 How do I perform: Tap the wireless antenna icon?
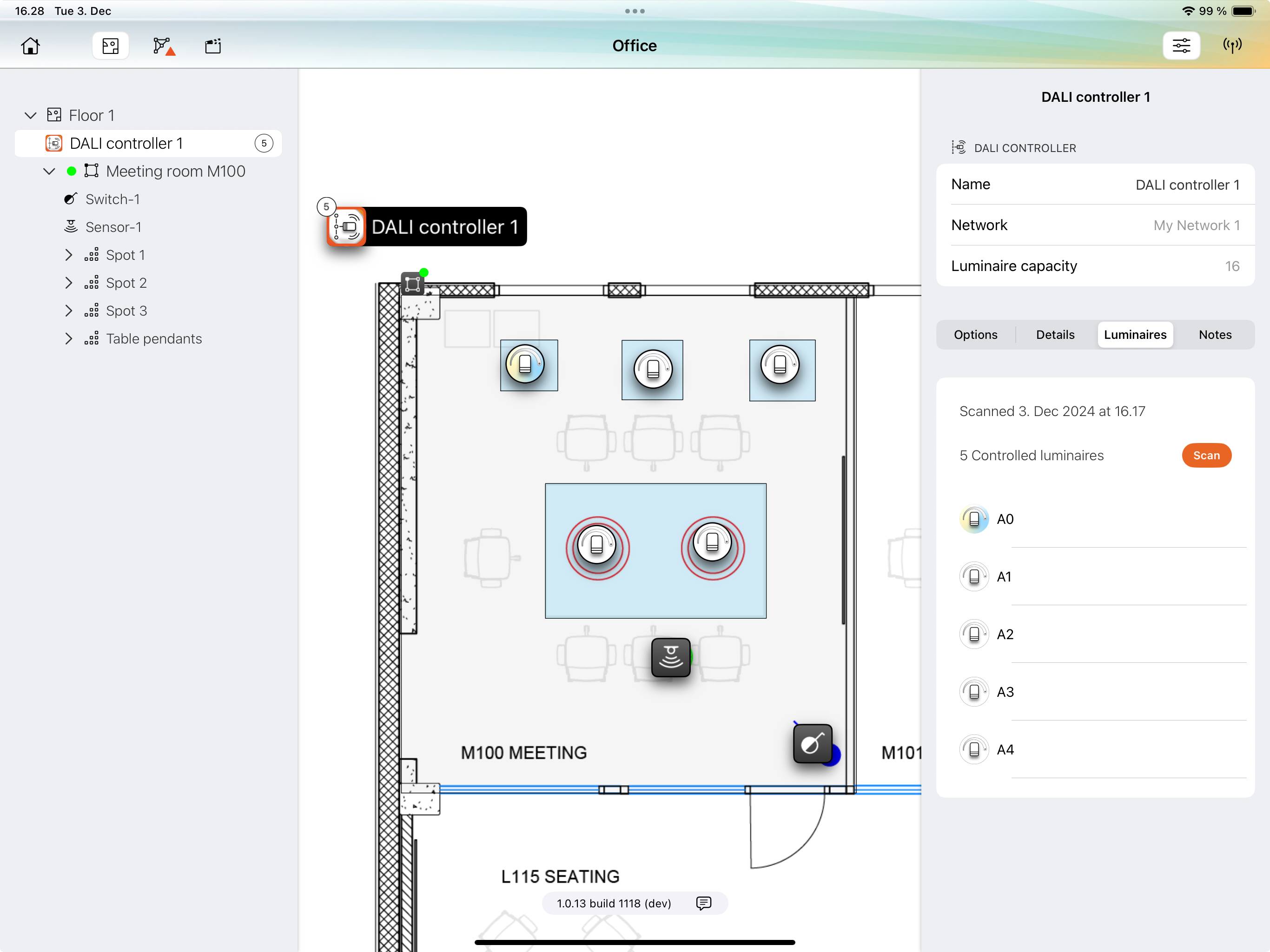pos(1232,46)
